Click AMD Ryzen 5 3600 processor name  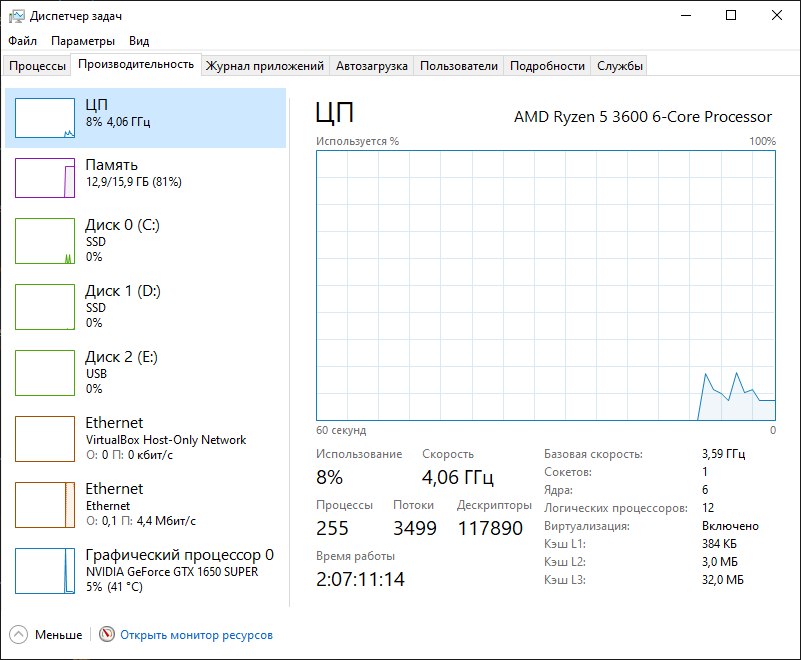643,117
